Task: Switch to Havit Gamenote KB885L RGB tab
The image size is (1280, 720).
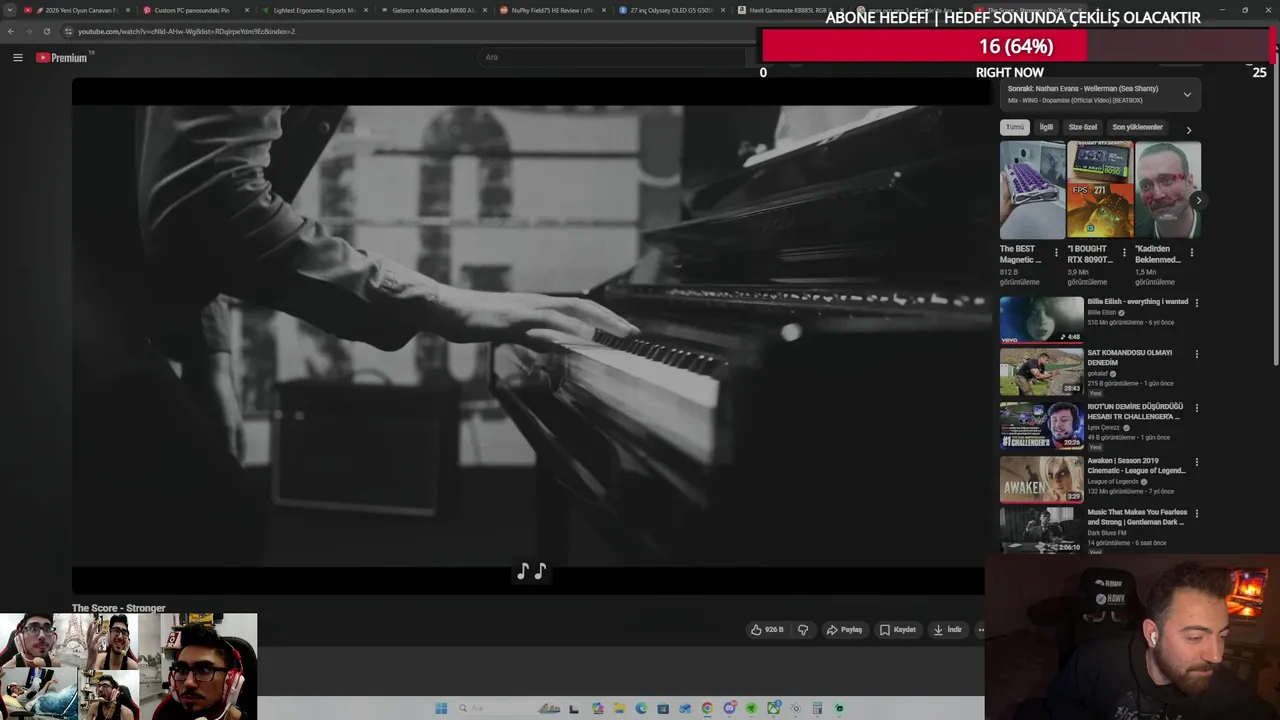Action: pos(789,10)
